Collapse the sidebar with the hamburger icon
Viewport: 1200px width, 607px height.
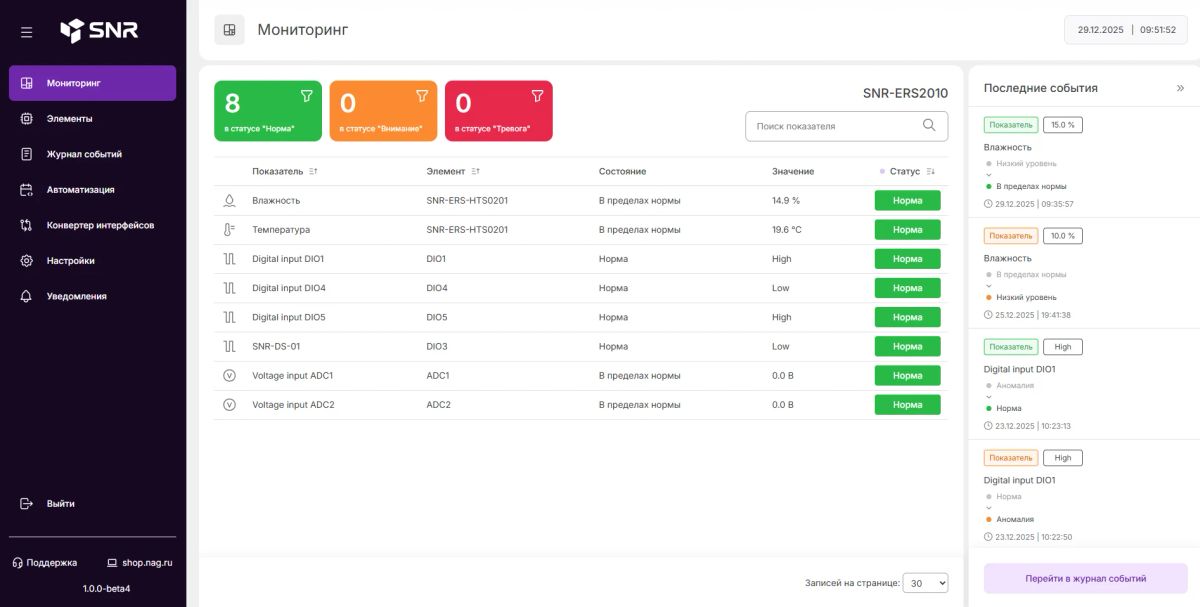26,32
